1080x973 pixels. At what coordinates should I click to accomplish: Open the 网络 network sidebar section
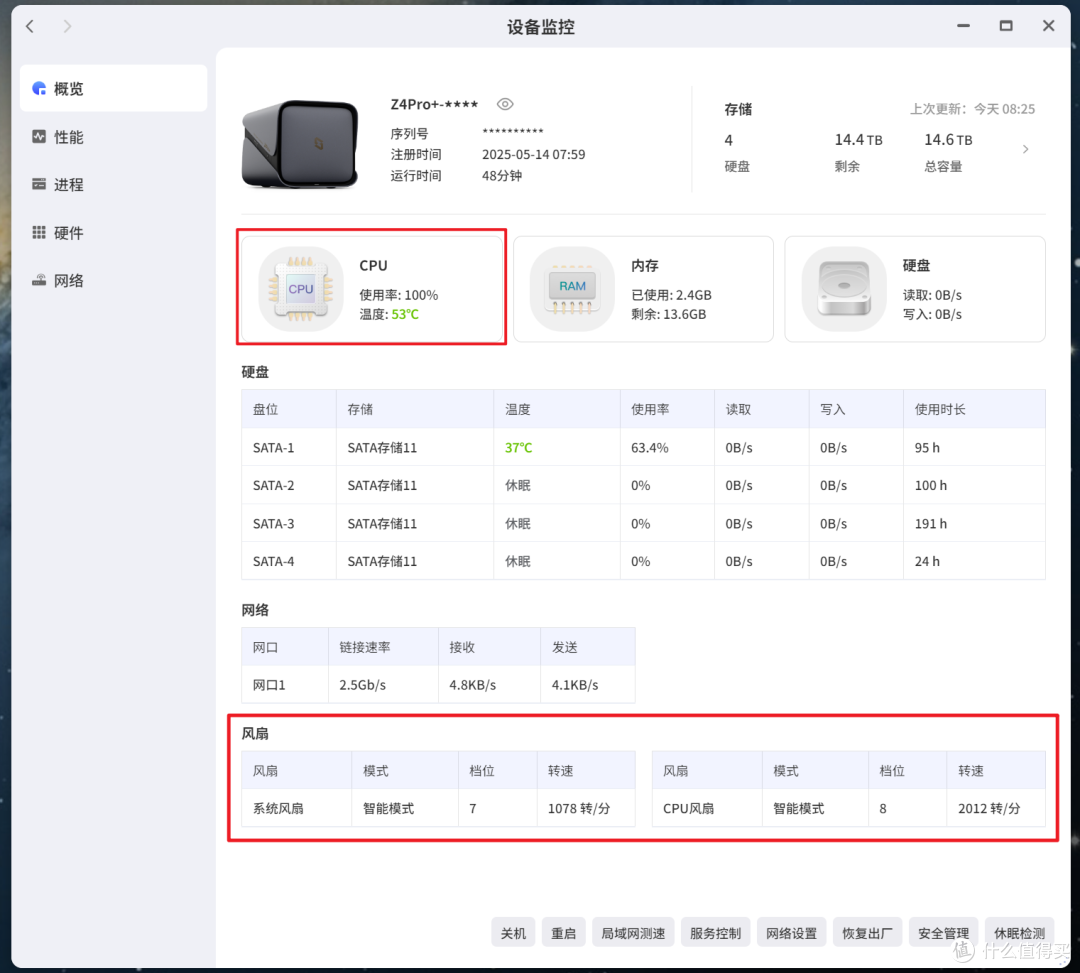point(114,280)
